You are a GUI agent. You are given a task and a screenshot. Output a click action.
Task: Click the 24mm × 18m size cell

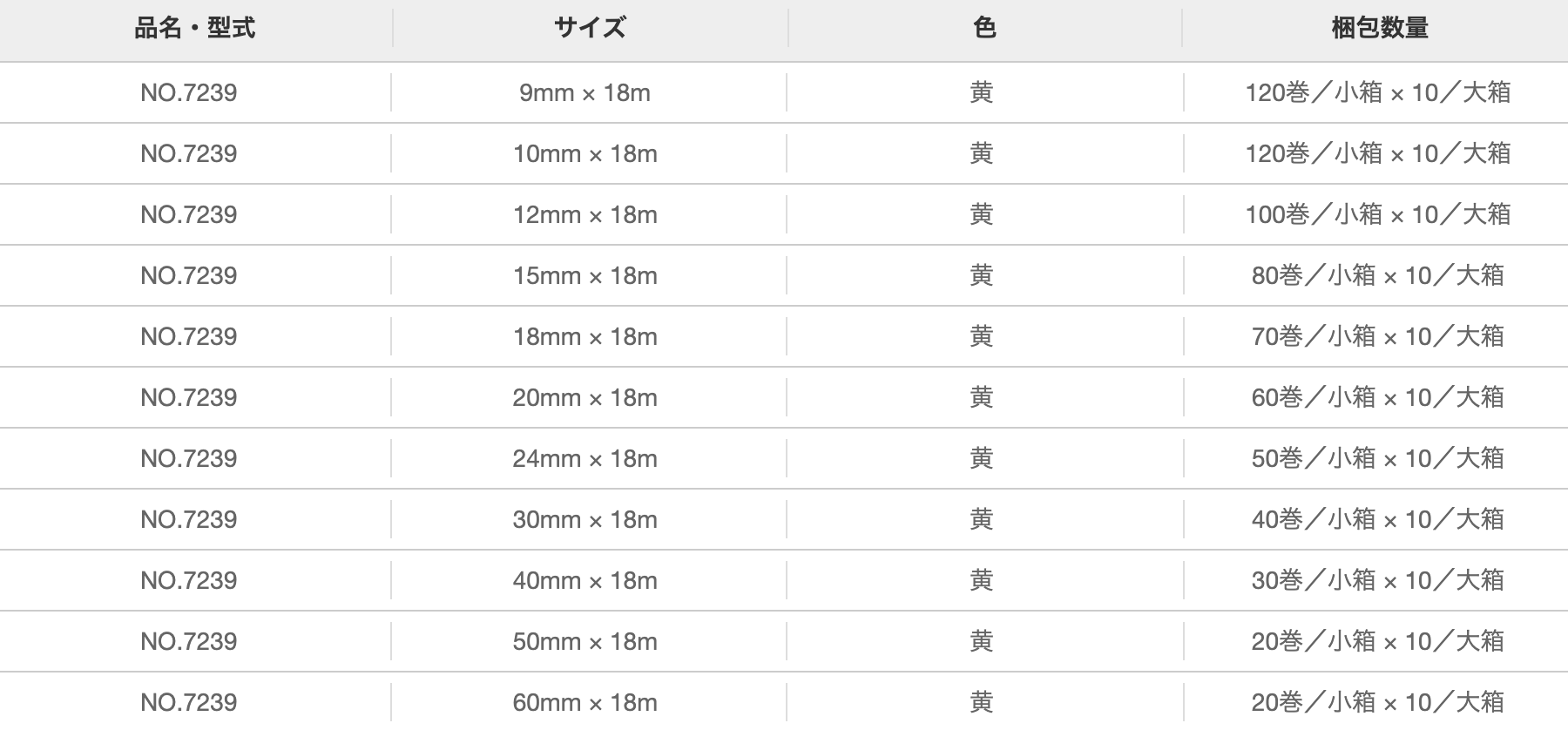585,459
